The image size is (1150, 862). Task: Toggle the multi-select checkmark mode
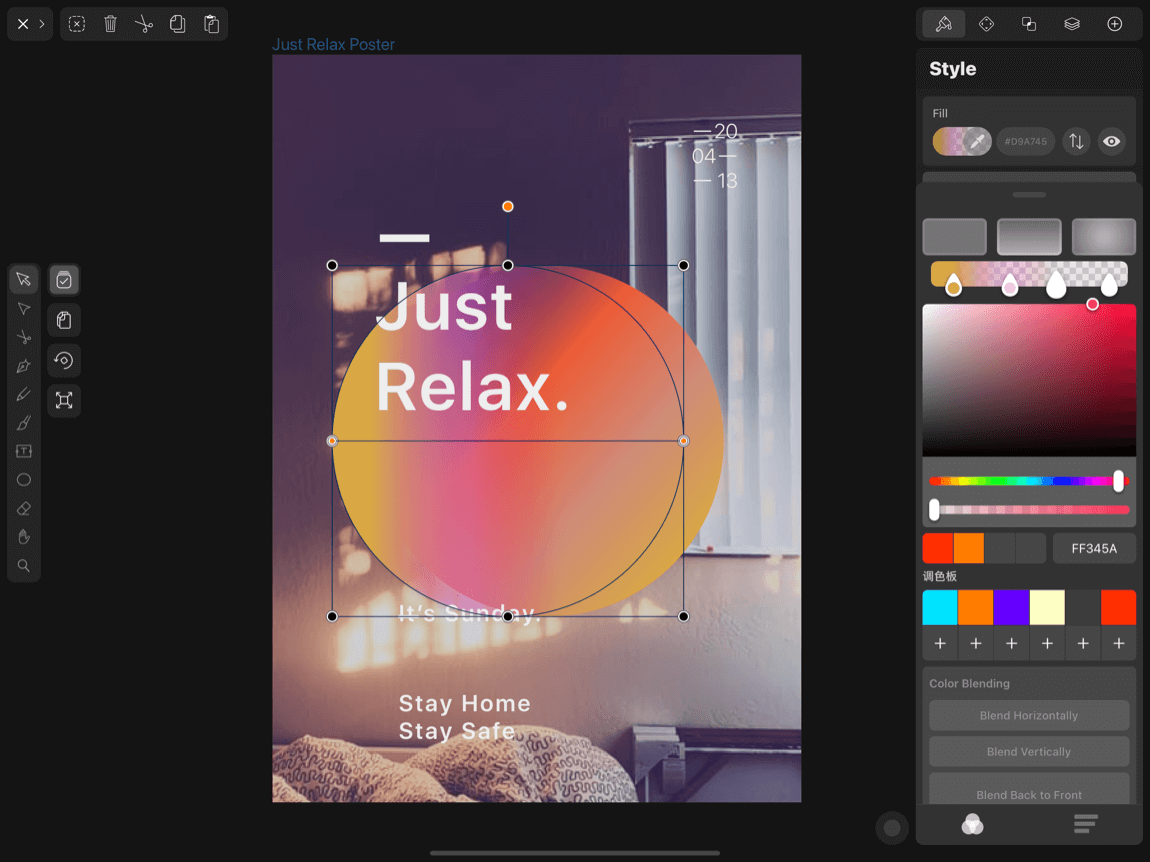(64, 280)
